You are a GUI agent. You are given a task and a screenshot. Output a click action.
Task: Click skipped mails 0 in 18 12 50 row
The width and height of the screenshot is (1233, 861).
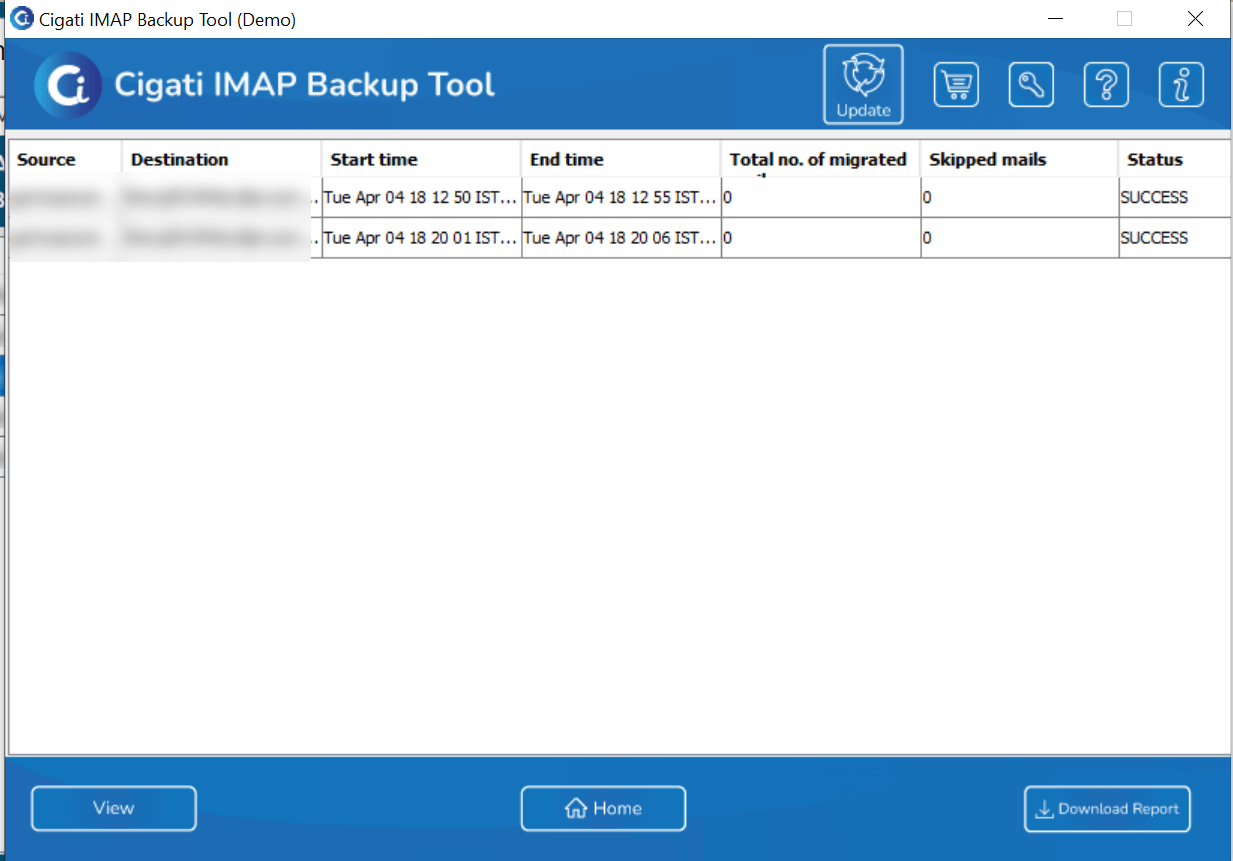(x=1019, y=198)
